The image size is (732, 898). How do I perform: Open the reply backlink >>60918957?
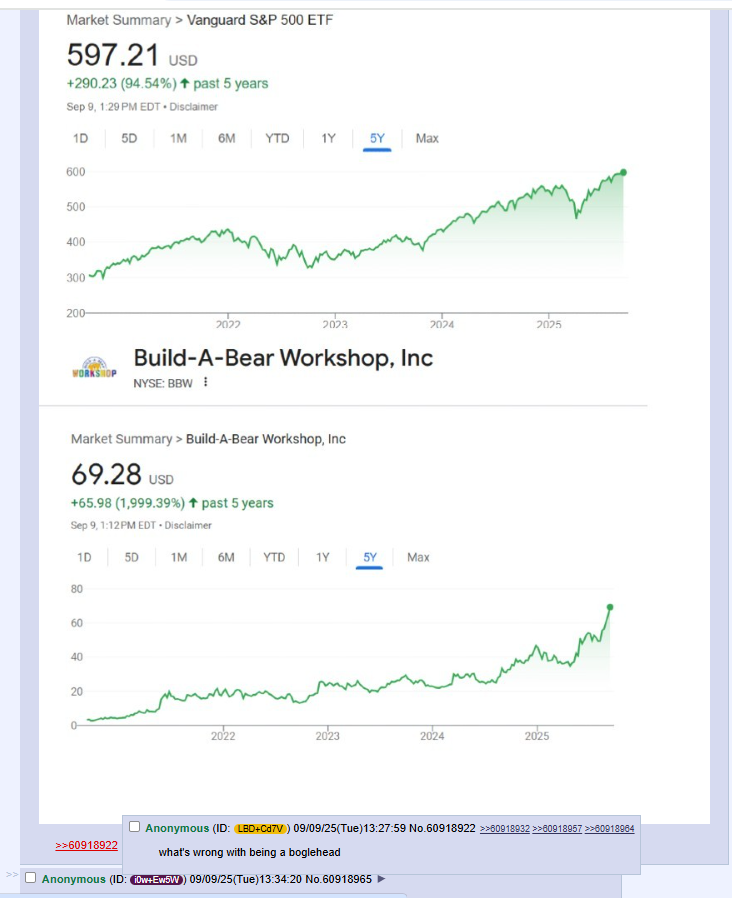[556, 828]
